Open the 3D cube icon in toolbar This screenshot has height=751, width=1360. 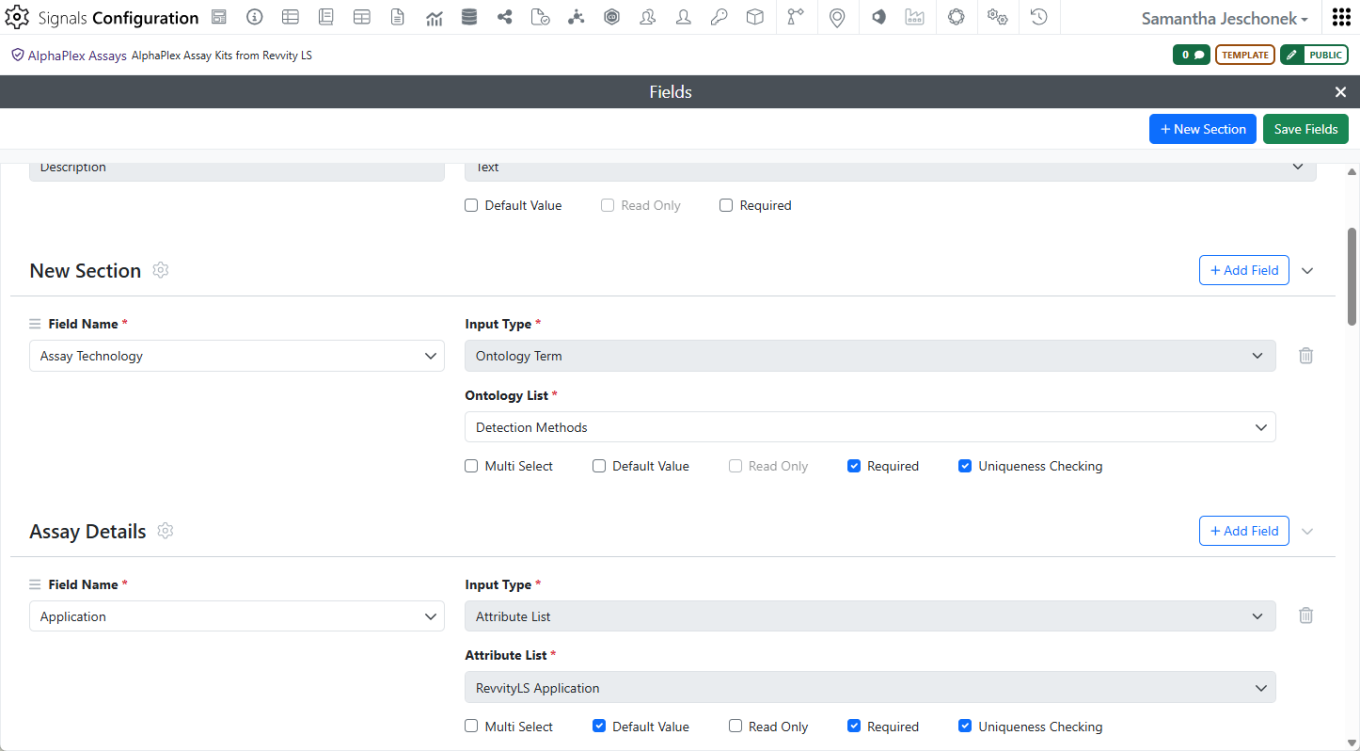755,17
